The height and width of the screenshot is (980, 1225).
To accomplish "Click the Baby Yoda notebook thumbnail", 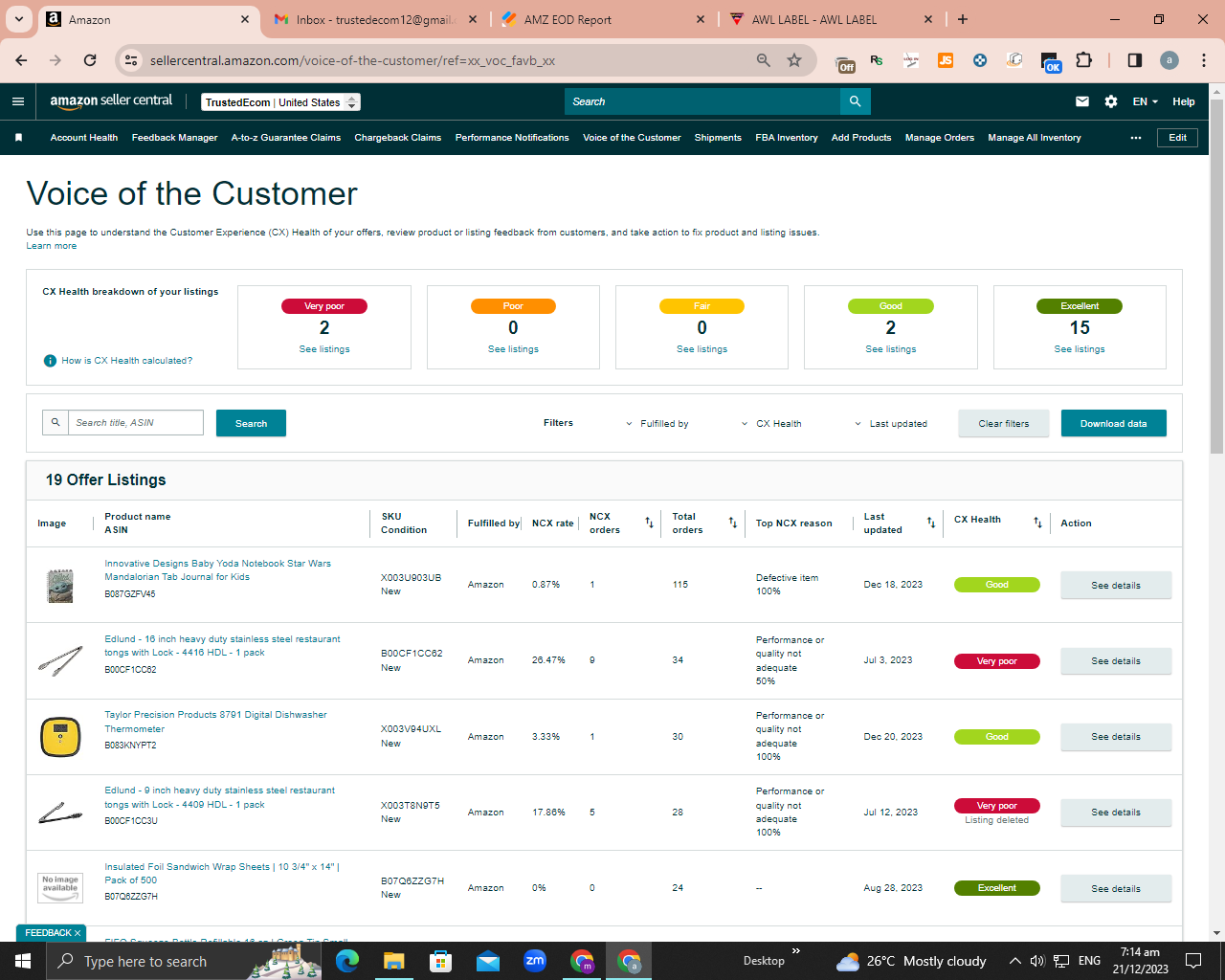I will [x=60, y=585].
